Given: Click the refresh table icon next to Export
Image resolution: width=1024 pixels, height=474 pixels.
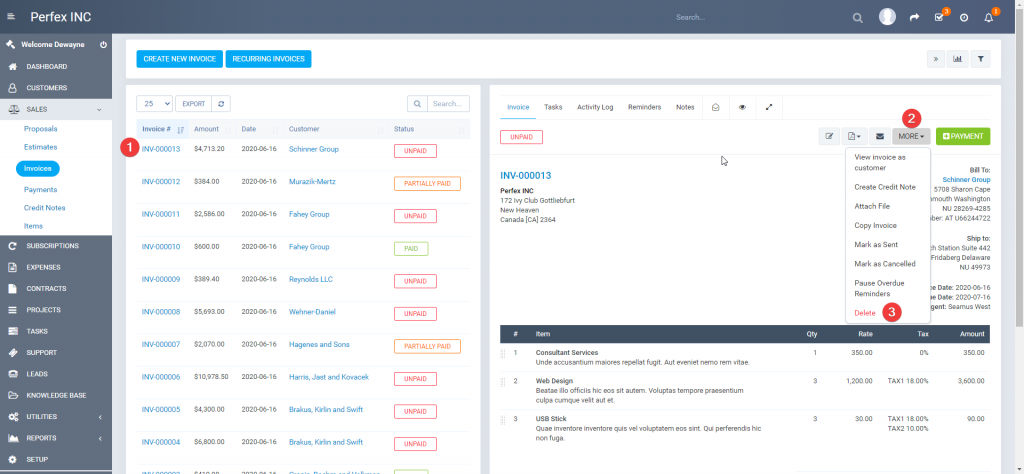Looking at the screenshot, I should [221, 103].
